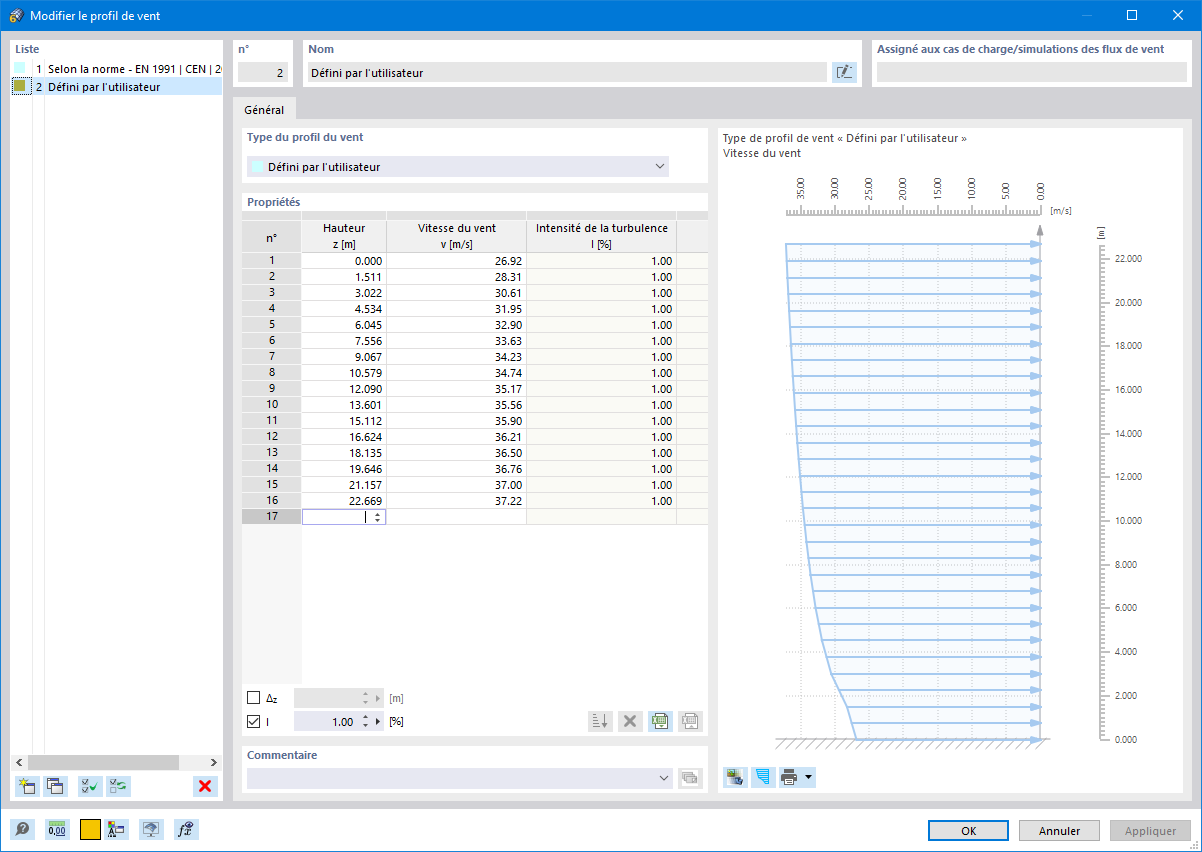
Task: Click height cell 0.000 in row 1
Action: (344, 260)
